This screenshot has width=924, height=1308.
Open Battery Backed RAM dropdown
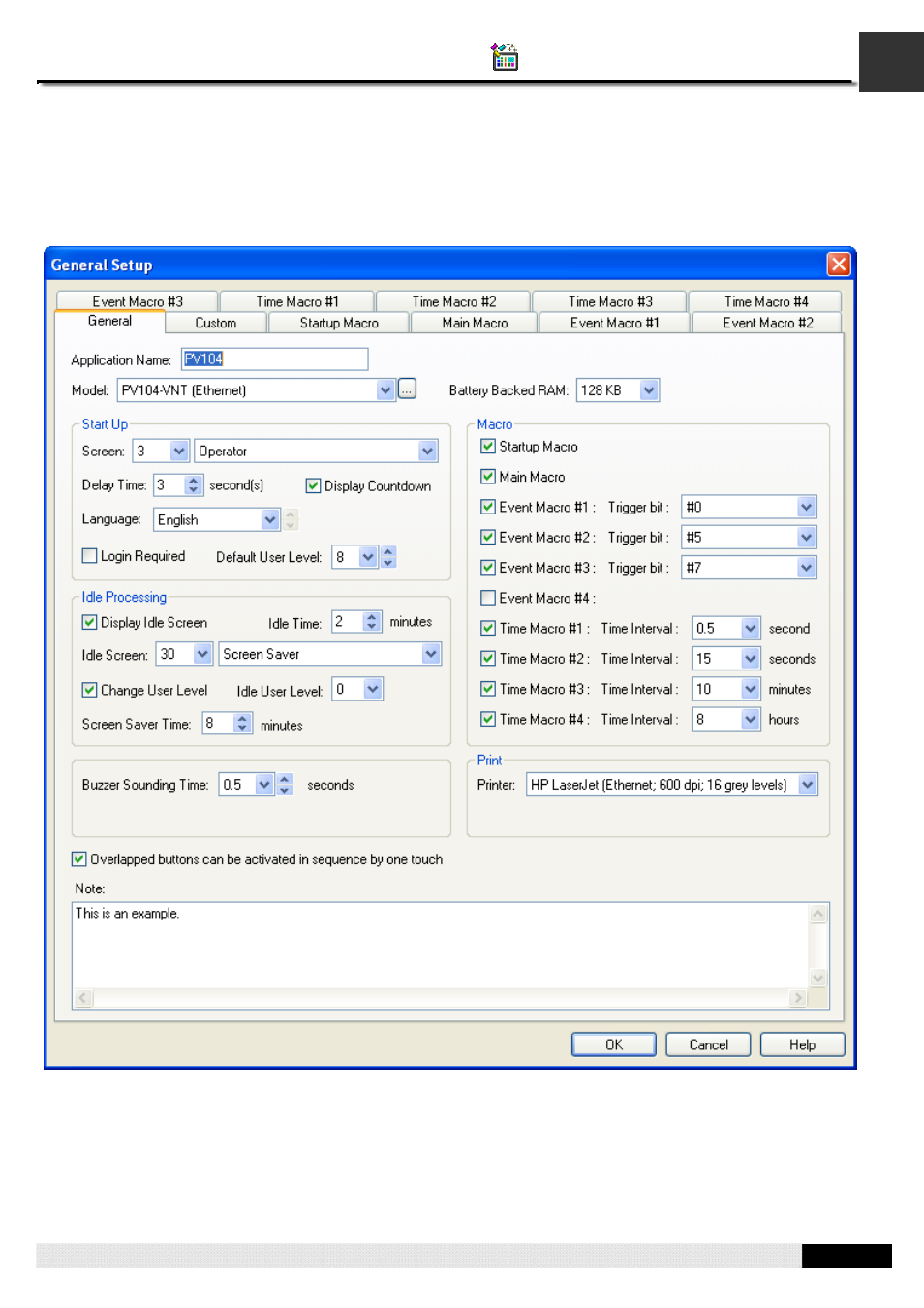pyautogui.click(x=649, y=389)
